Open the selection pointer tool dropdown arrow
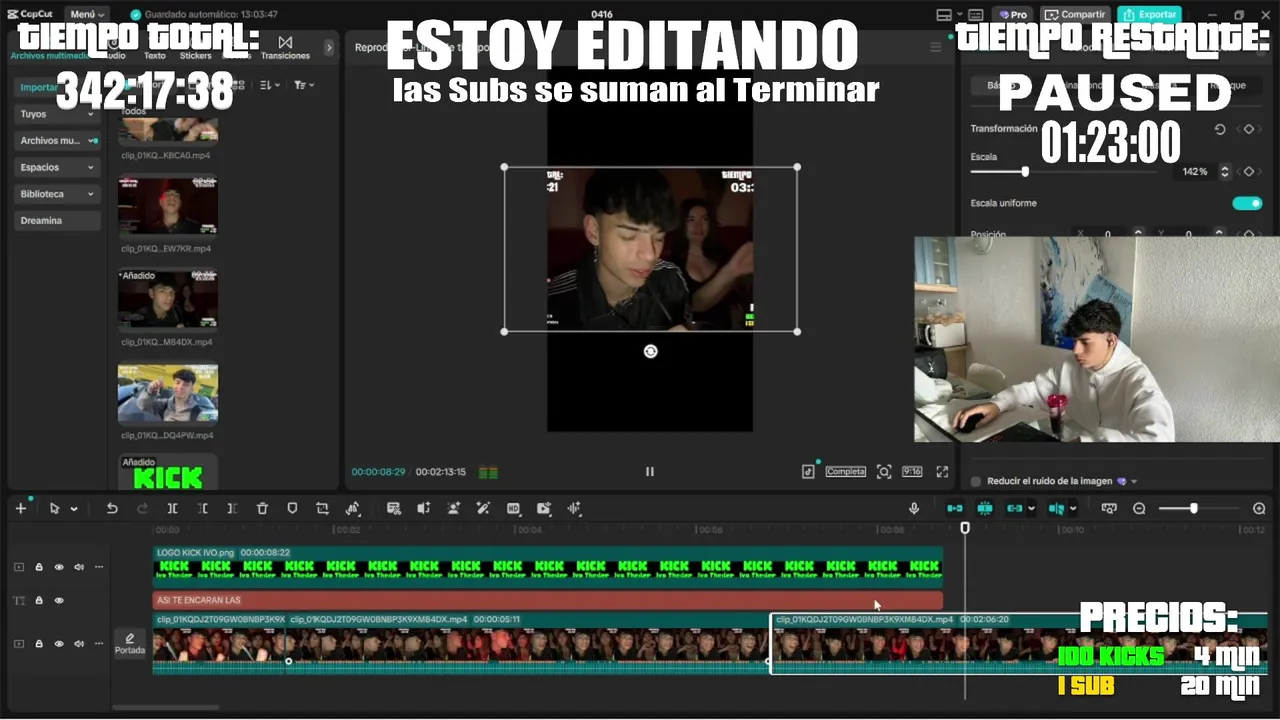Screen dimensions: 1280x720 [x=74, y=509]
